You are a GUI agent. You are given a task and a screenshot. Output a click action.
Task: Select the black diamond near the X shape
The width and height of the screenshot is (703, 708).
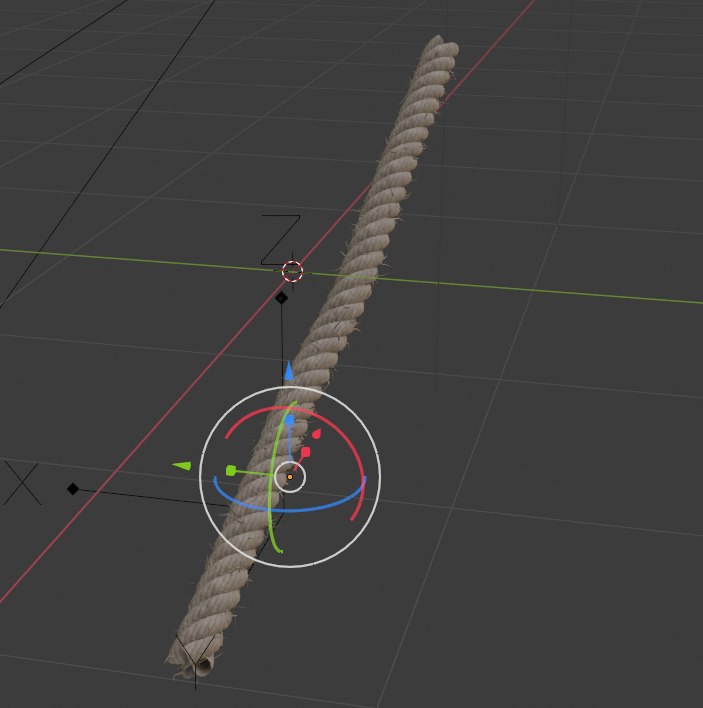[x=73, y=489]
